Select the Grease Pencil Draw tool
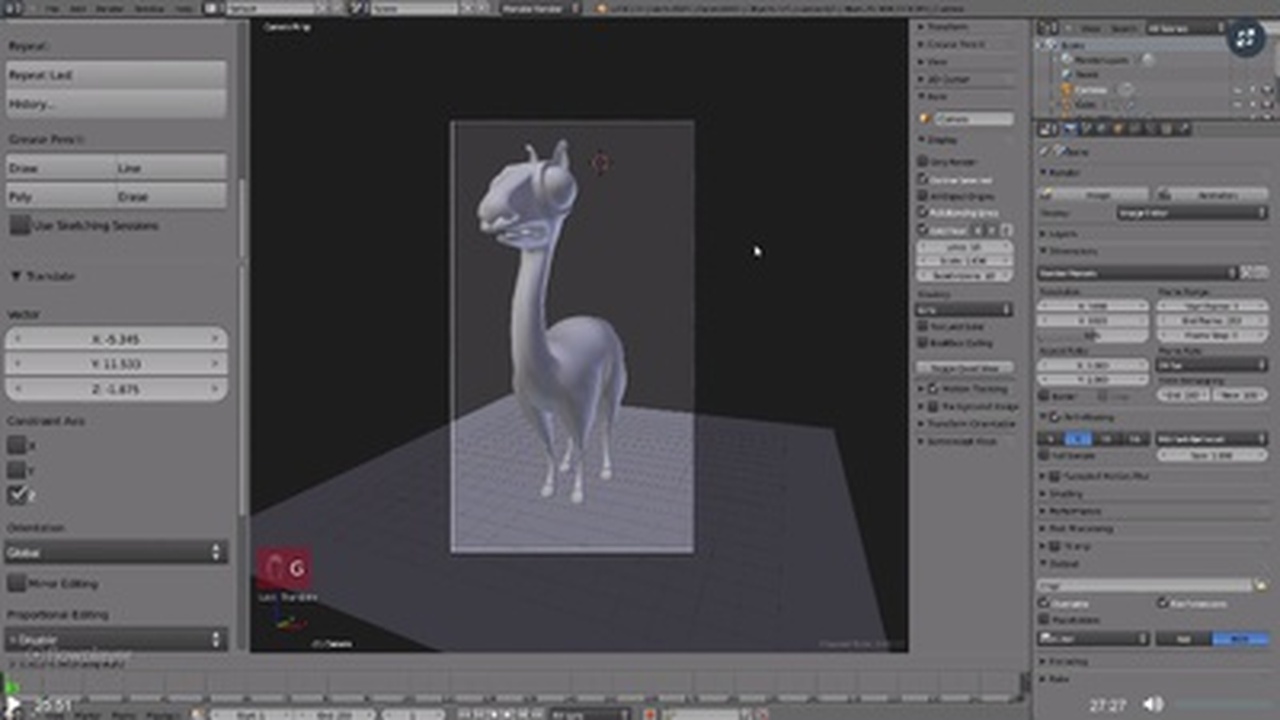1280x720 pixels. (x=60, y=168)
